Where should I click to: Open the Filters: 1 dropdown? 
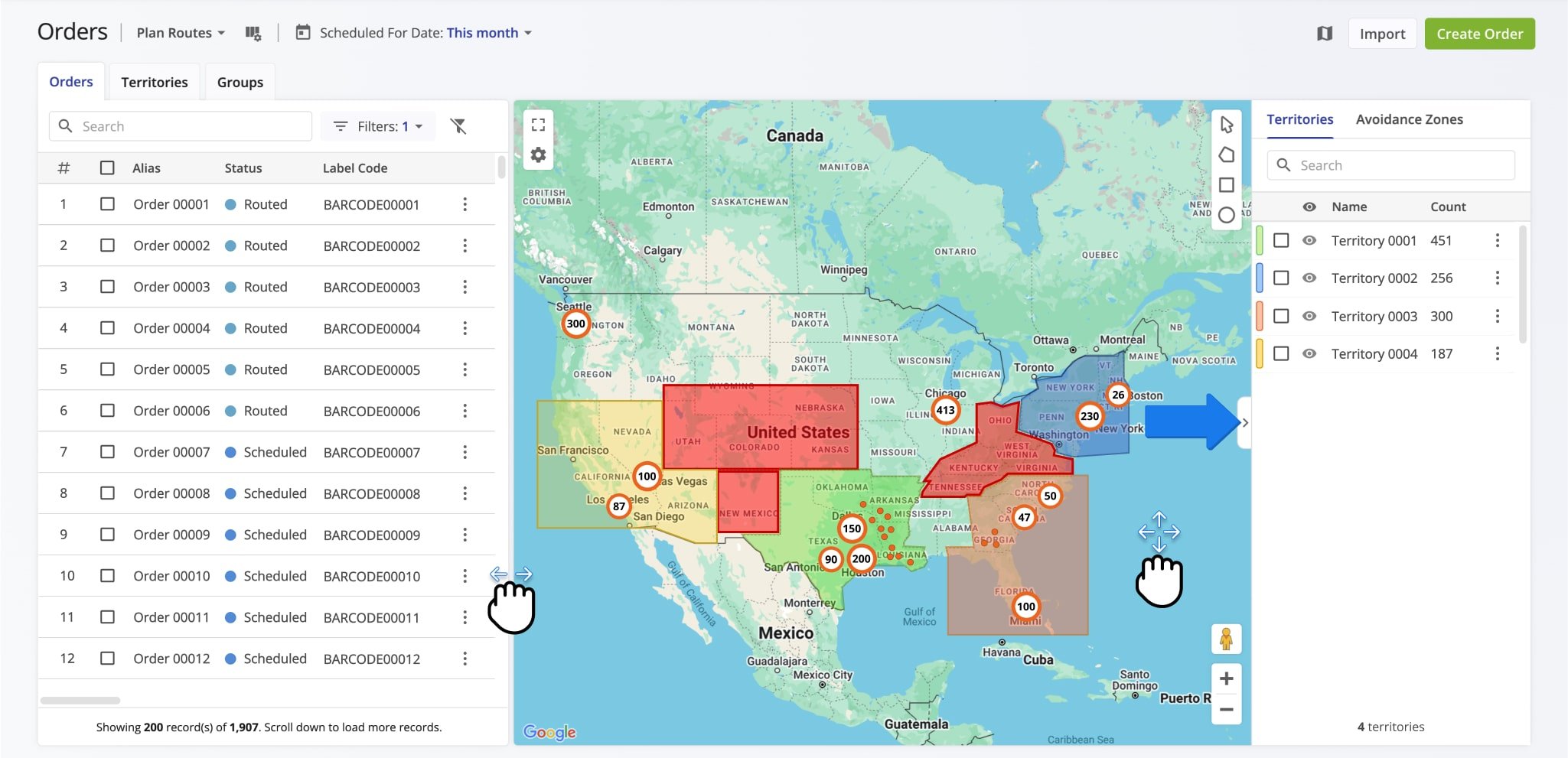click(x=378, y=126)
